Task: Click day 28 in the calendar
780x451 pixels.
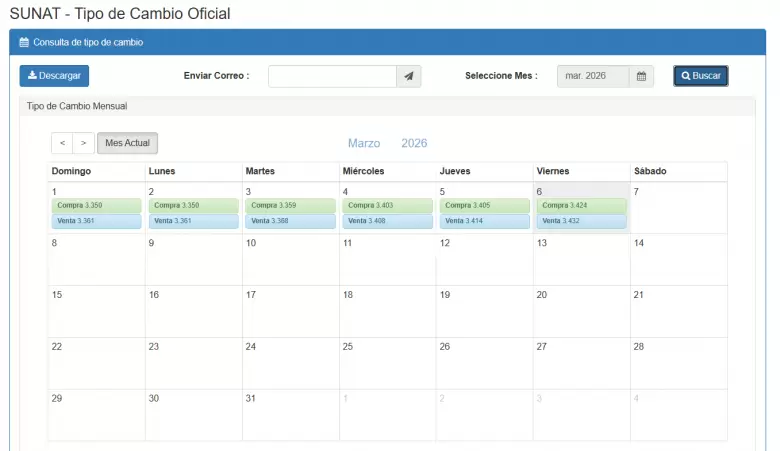Action: click(639, 347)
